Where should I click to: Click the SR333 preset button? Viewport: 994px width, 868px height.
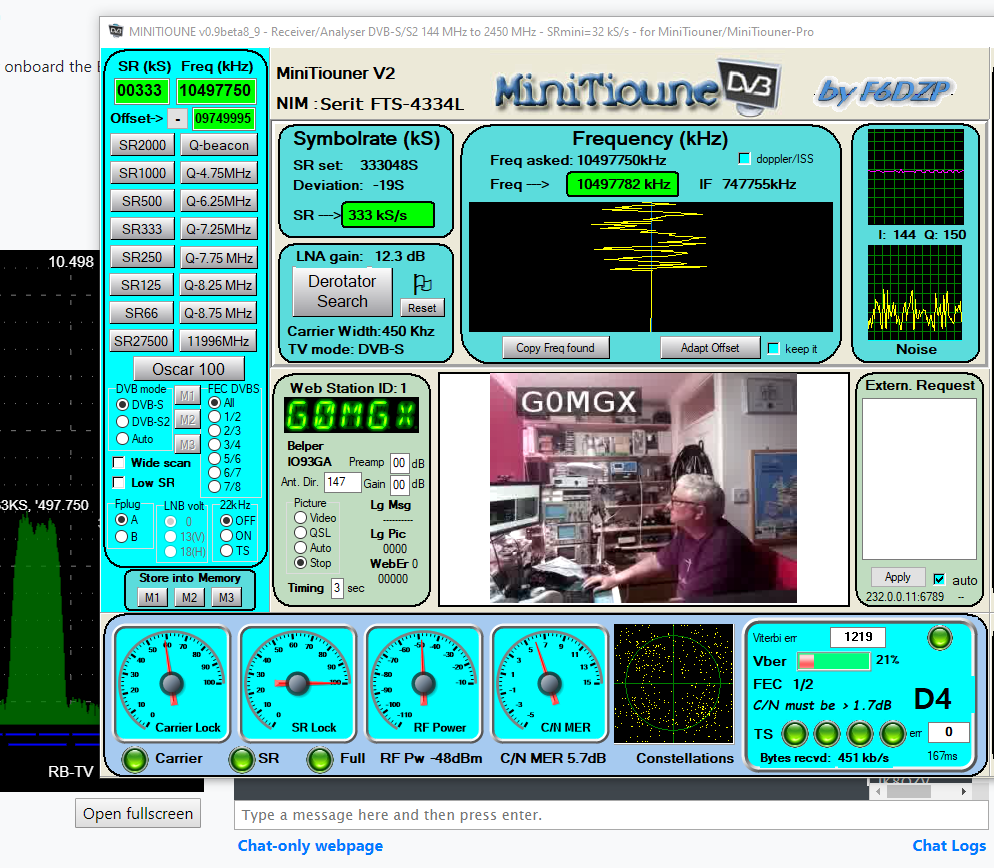142,229
